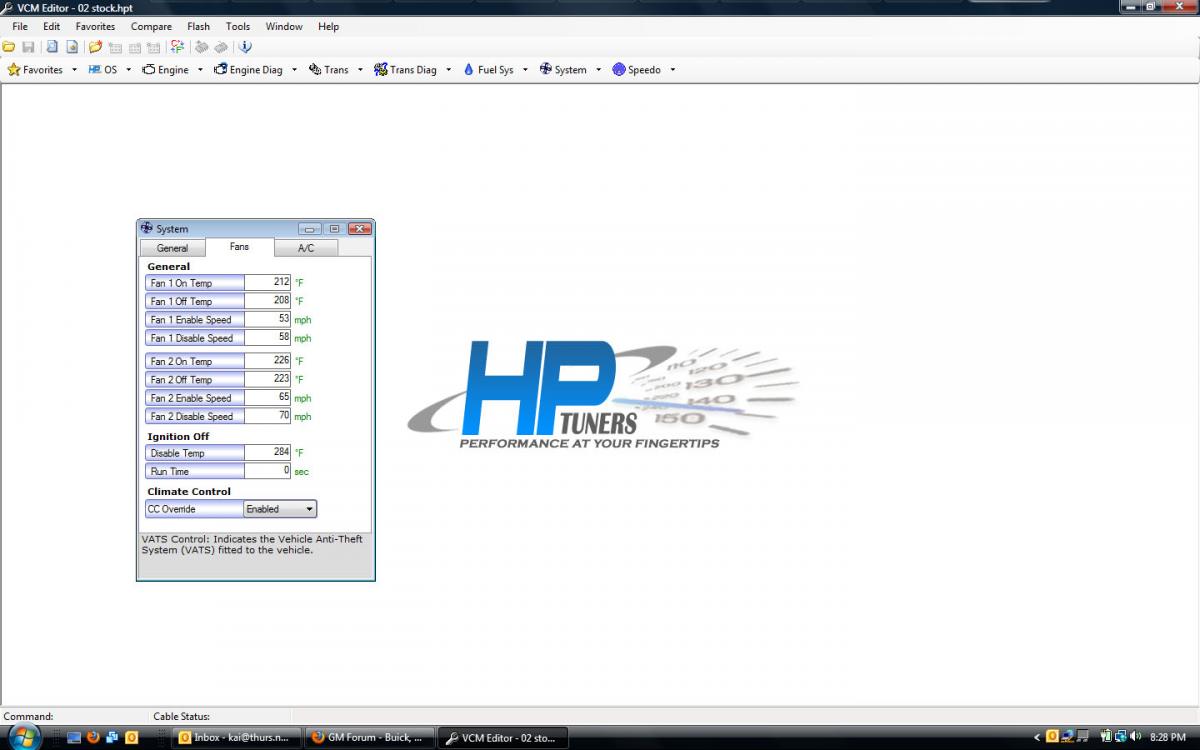Open the Compare menu
This screenshot has width=1200, height=750.
[x=151, y=27]
